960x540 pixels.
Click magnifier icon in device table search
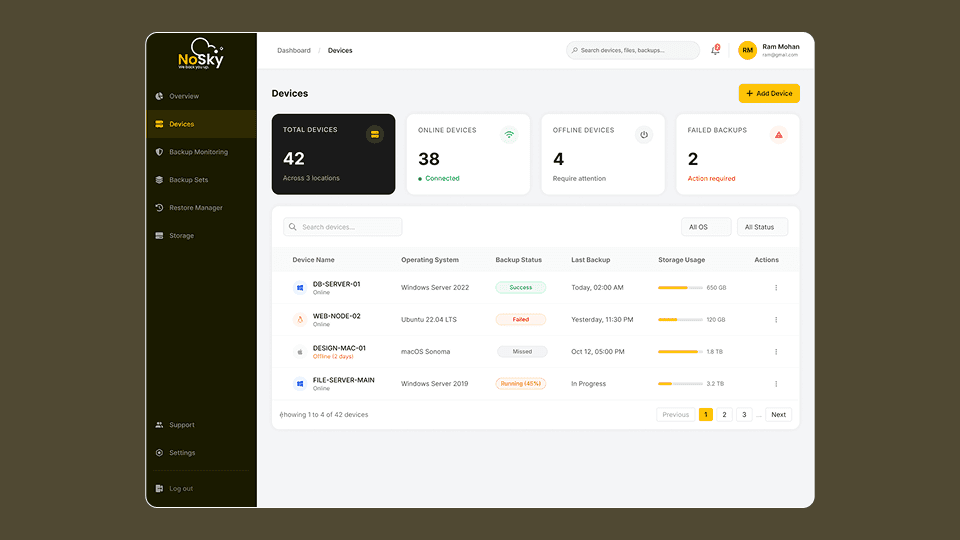293,227
